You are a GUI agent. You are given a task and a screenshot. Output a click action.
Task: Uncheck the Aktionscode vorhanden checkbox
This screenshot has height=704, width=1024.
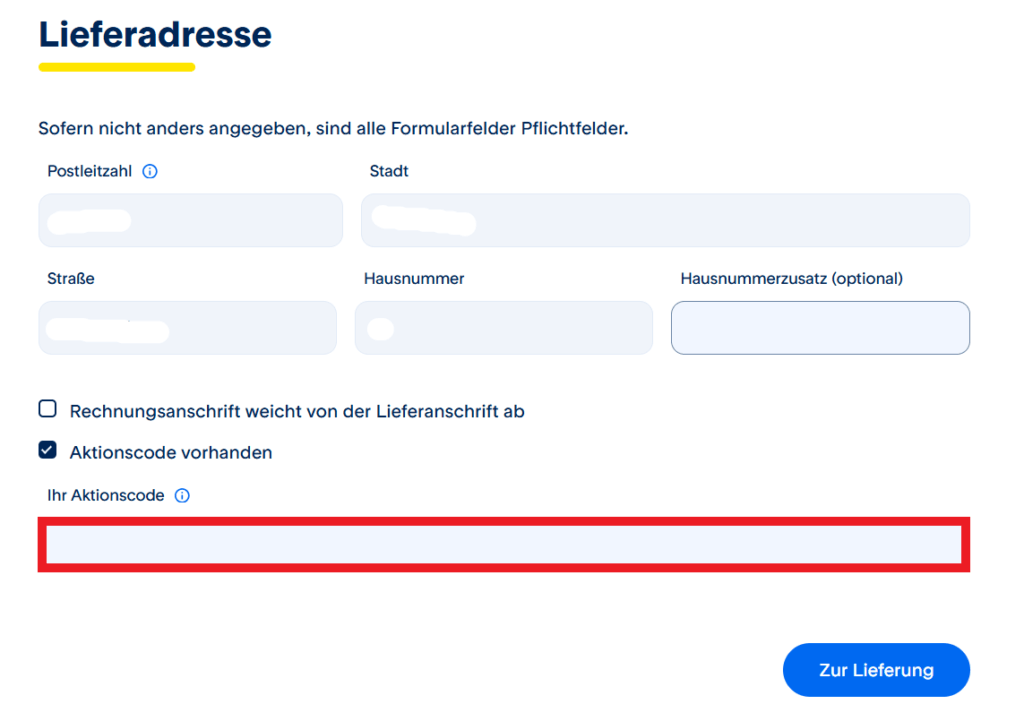pyautogui.click(x=46, y=450)
